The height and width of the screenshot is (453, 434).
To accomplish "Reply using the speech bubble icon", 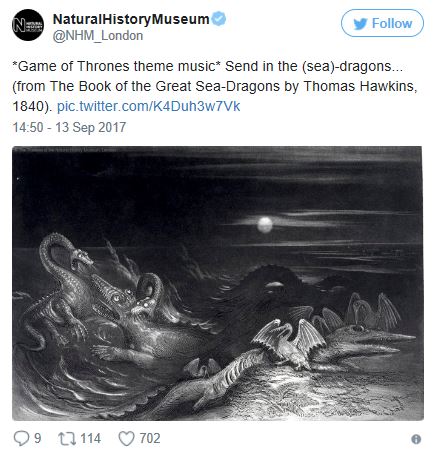I will click(x=21, y=438).
